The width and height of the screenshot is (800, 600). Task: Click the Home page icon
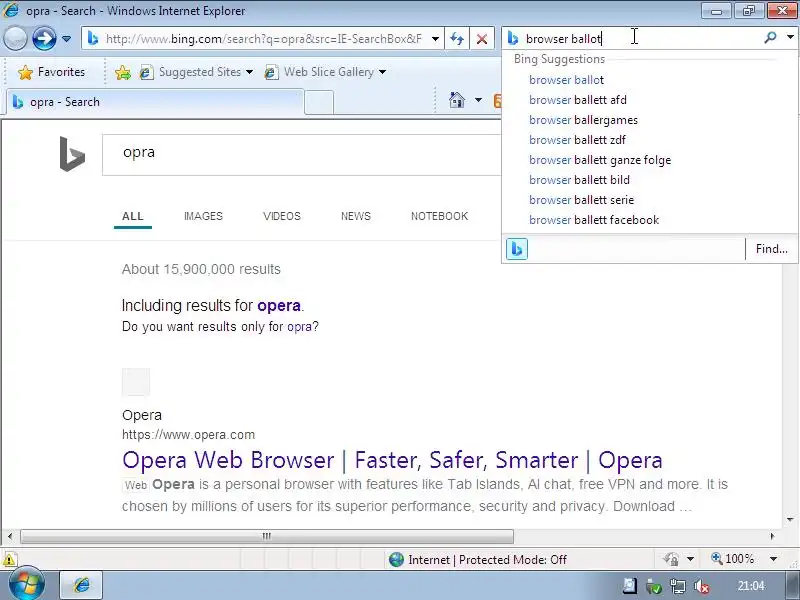(457, 99)
